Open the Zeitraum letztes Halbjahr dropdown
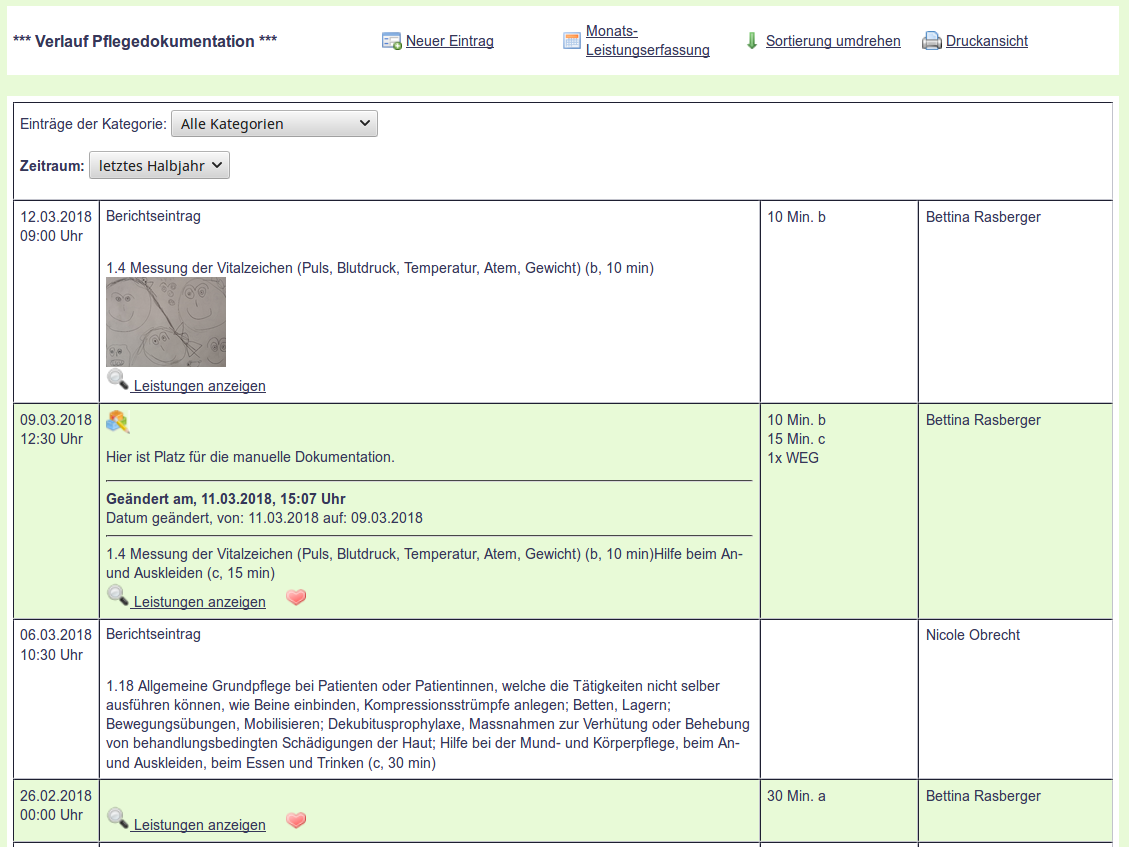Viewport: 1129px width, 847px height. point(159,166)
